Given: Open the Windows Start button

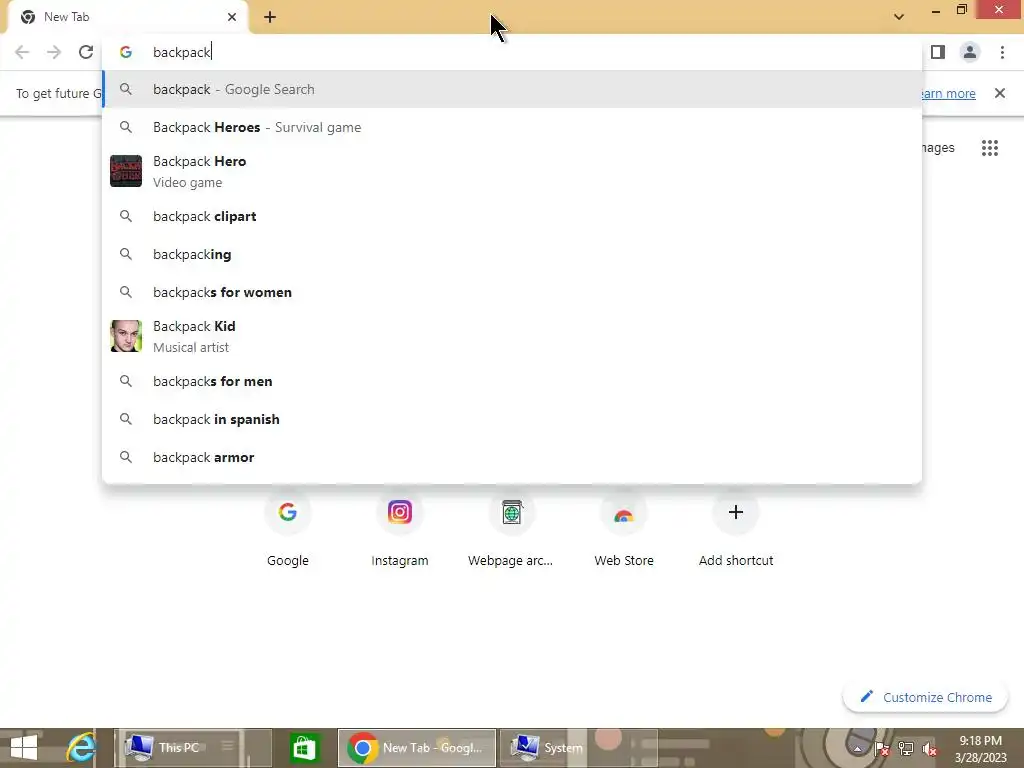Looking at the screenshot, I should 24,748.
